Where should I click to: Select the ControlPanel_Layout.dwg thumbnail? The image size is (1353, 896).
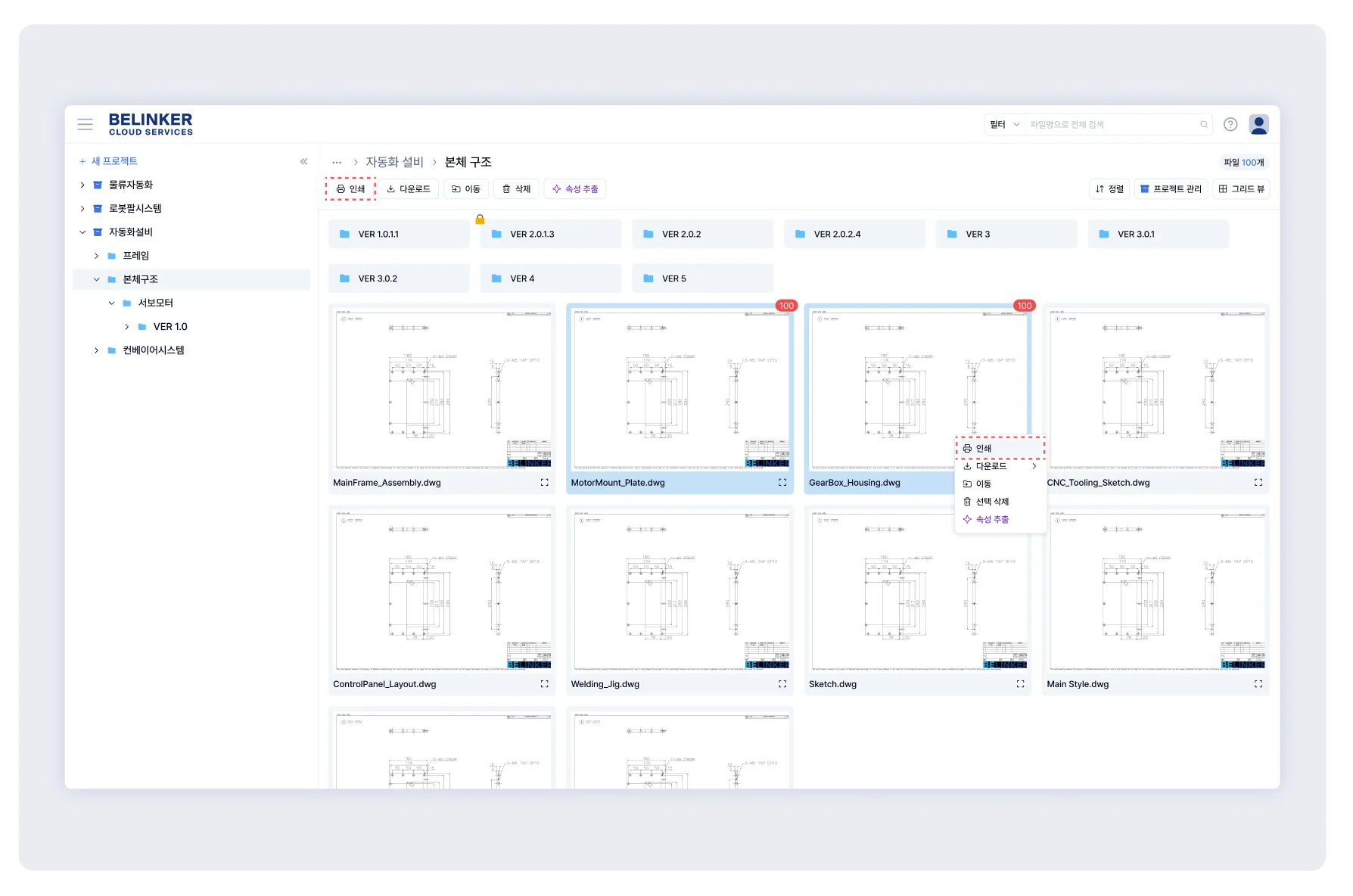tap(443, 591)
